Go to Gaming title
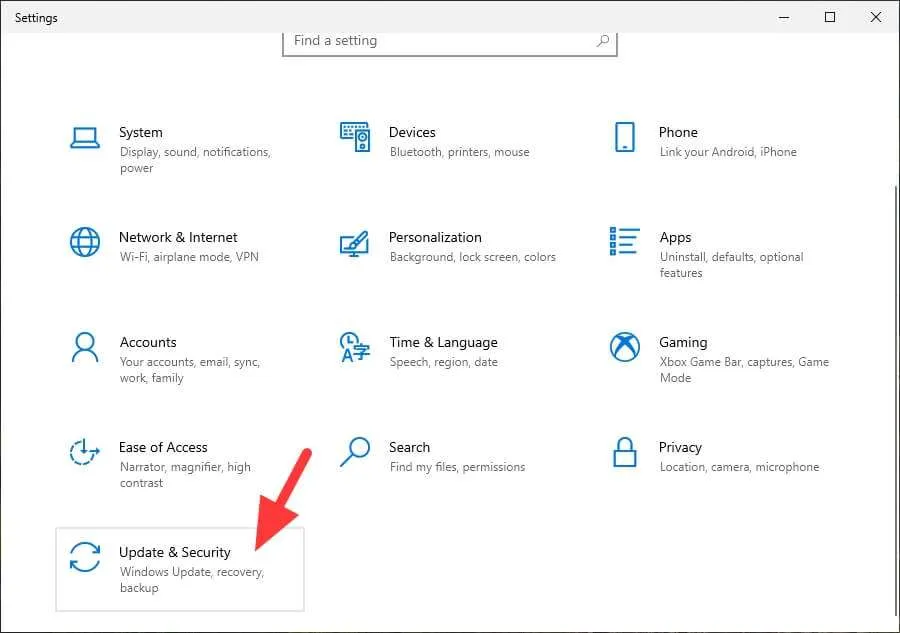The width and height of the screenshot is (900, 633). [683, 343]
